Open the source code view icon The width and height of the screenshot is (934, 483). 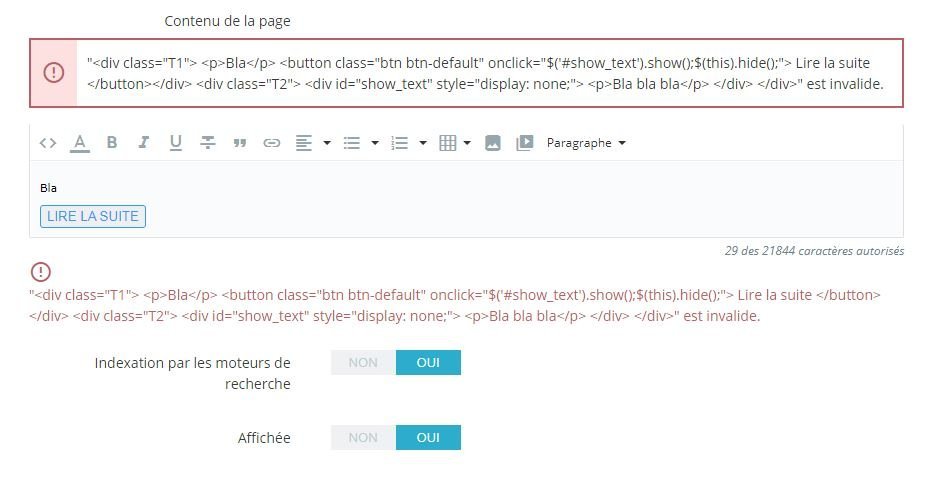click(48, 143)
